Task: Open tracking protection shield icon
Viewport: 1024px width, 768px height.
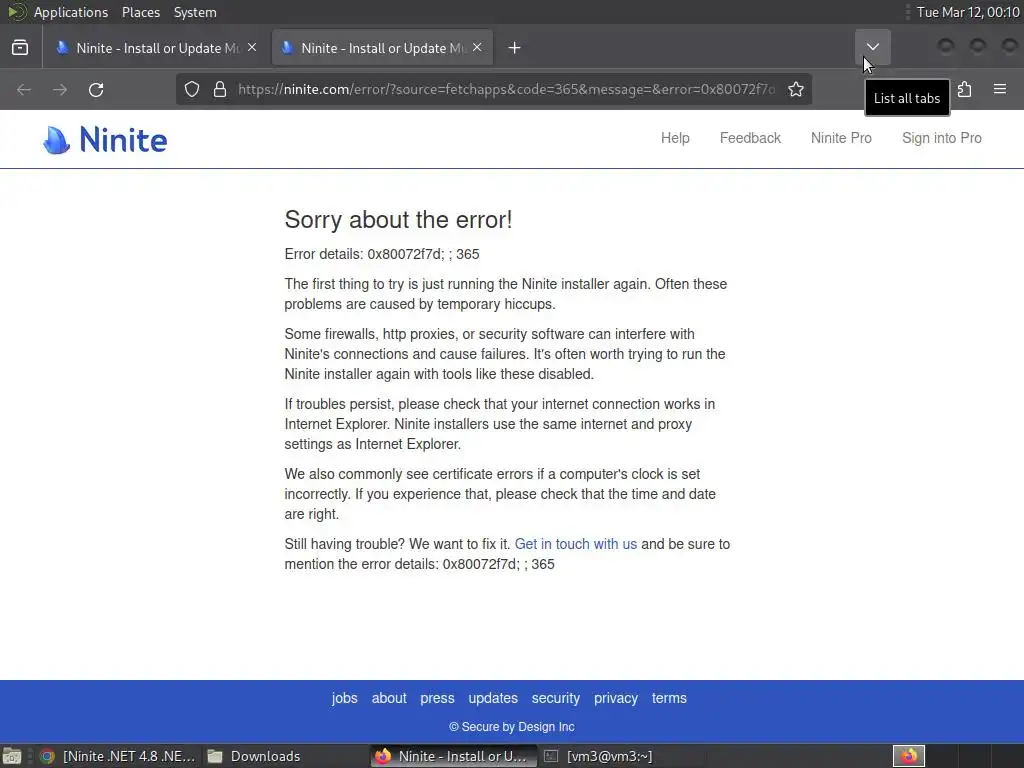Action: pyautogui.click(x=191, y=89)
